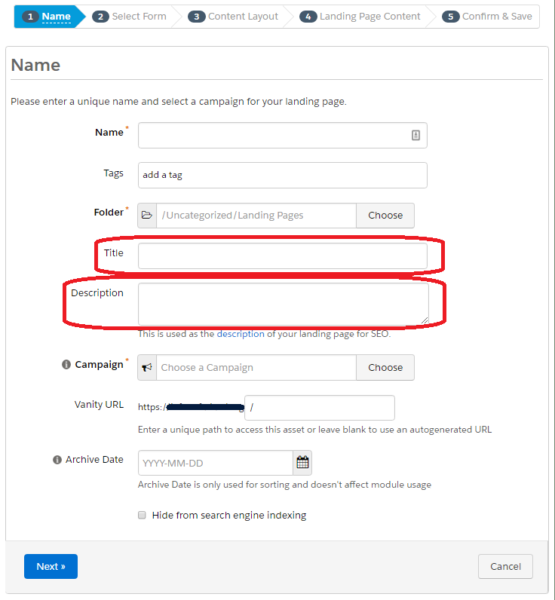Click the Name page heading

pos(36,65)
